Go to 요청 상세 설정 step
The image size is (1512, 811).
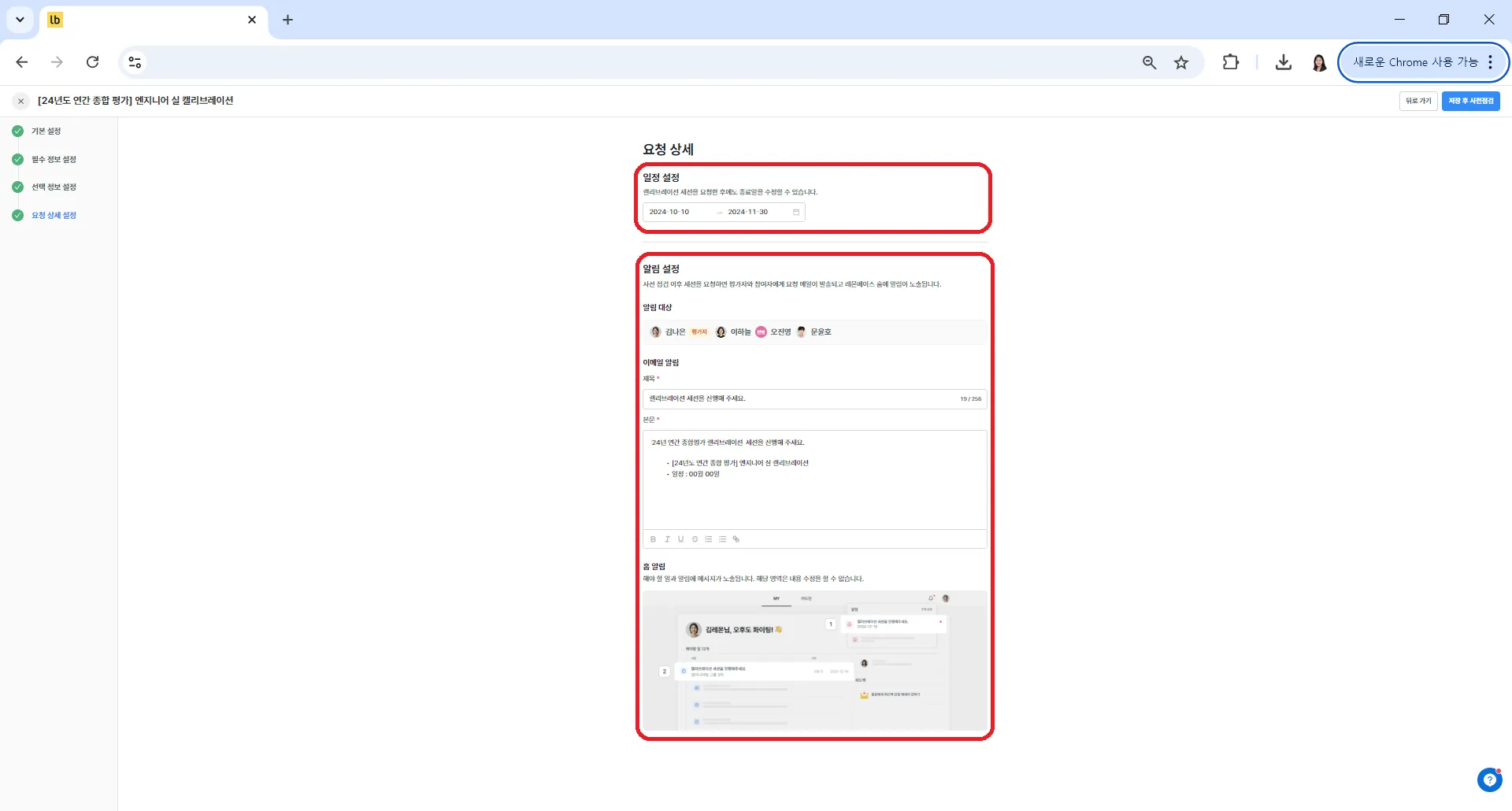[54, 216]
